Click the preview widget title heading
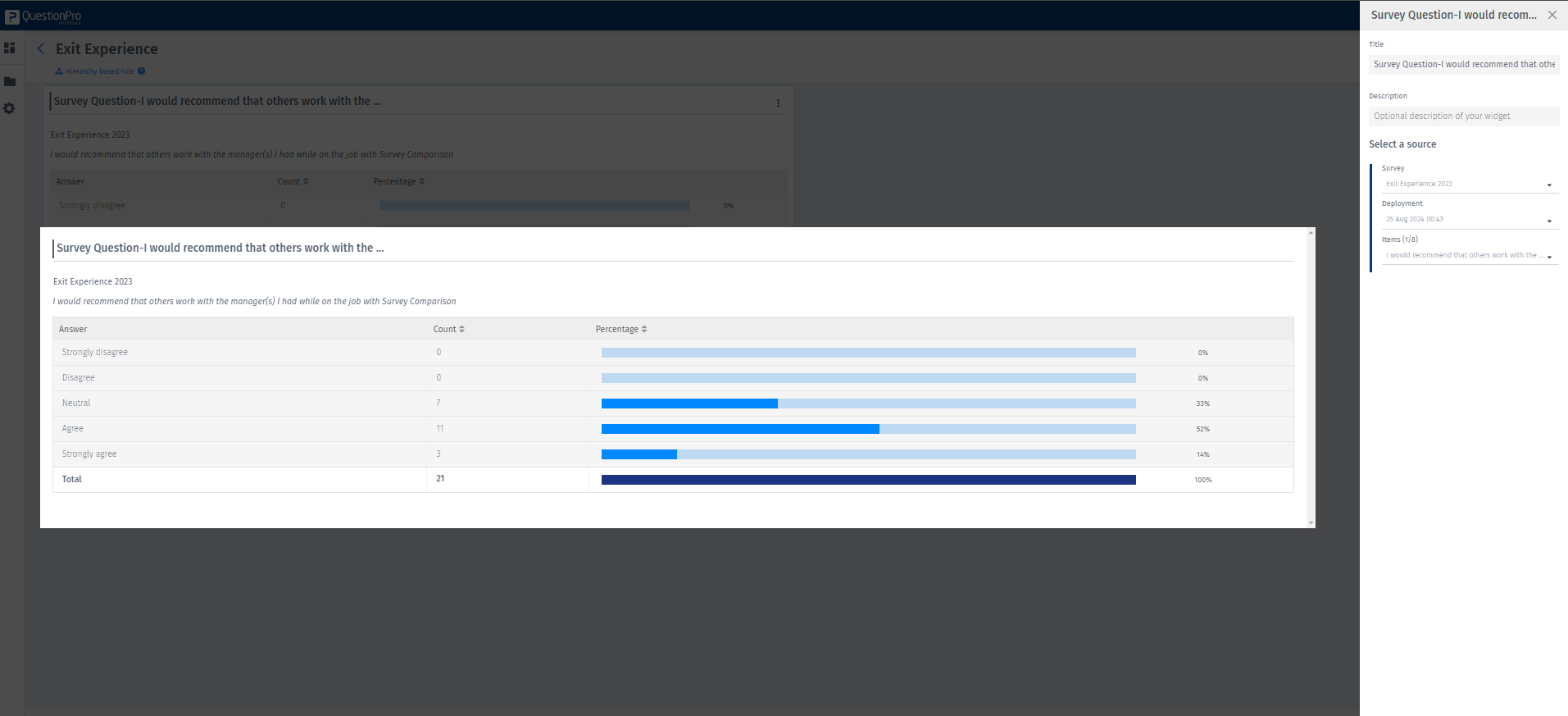Viewport: 1568px width, 716px height. coord(220,248)
